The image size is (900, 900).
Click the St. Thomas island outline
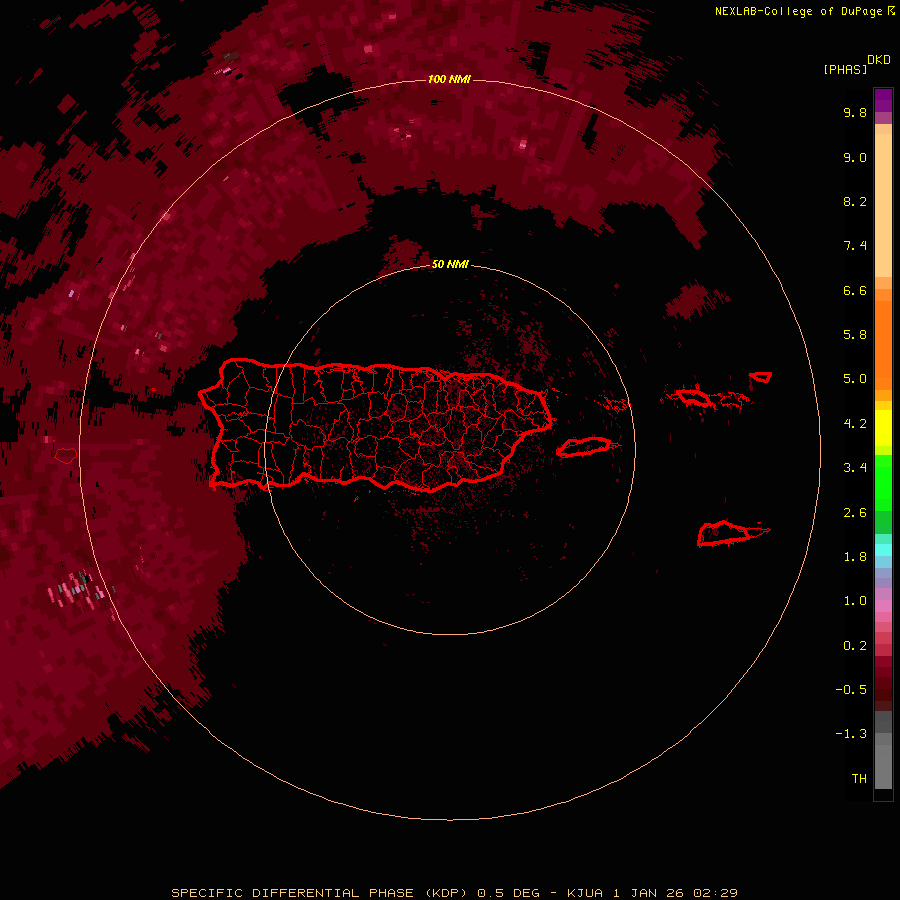pyautogui.click(x=693, y=397)
